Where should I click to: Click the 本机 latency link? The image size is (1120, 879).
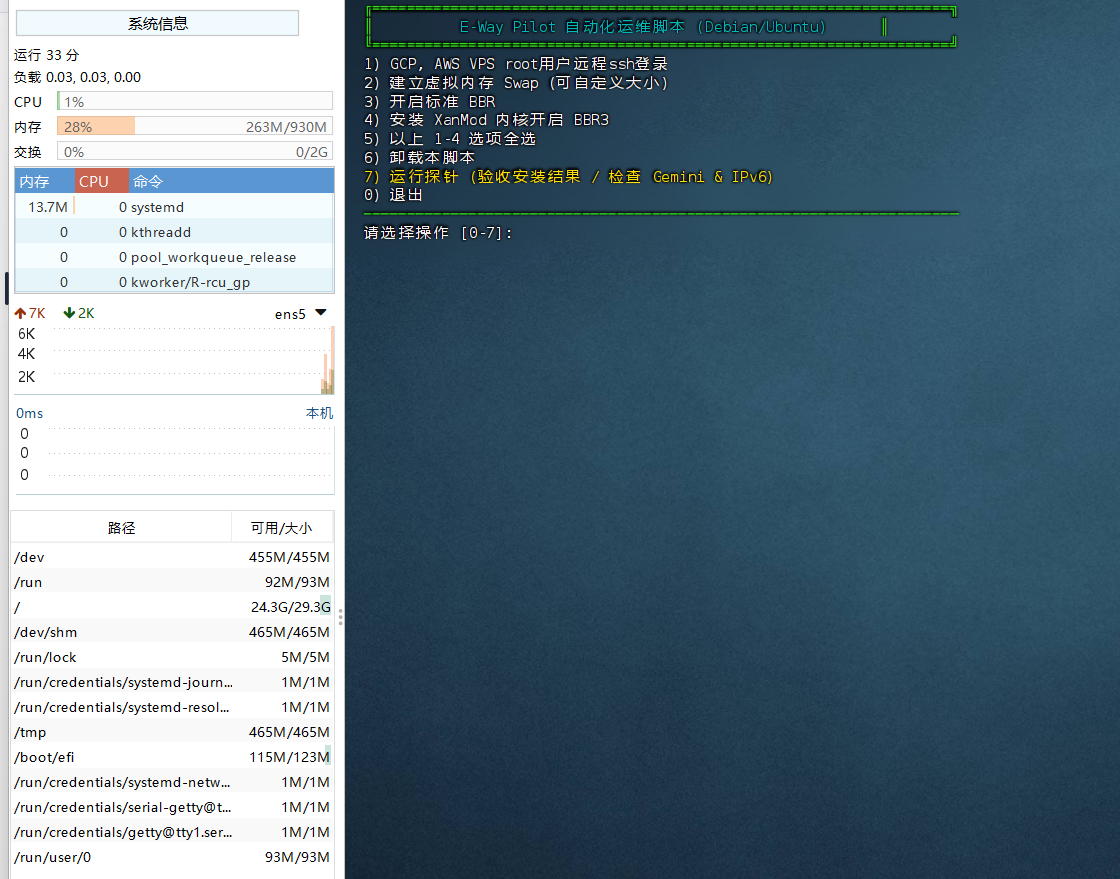pyautogui.click(x=319, y=413)
